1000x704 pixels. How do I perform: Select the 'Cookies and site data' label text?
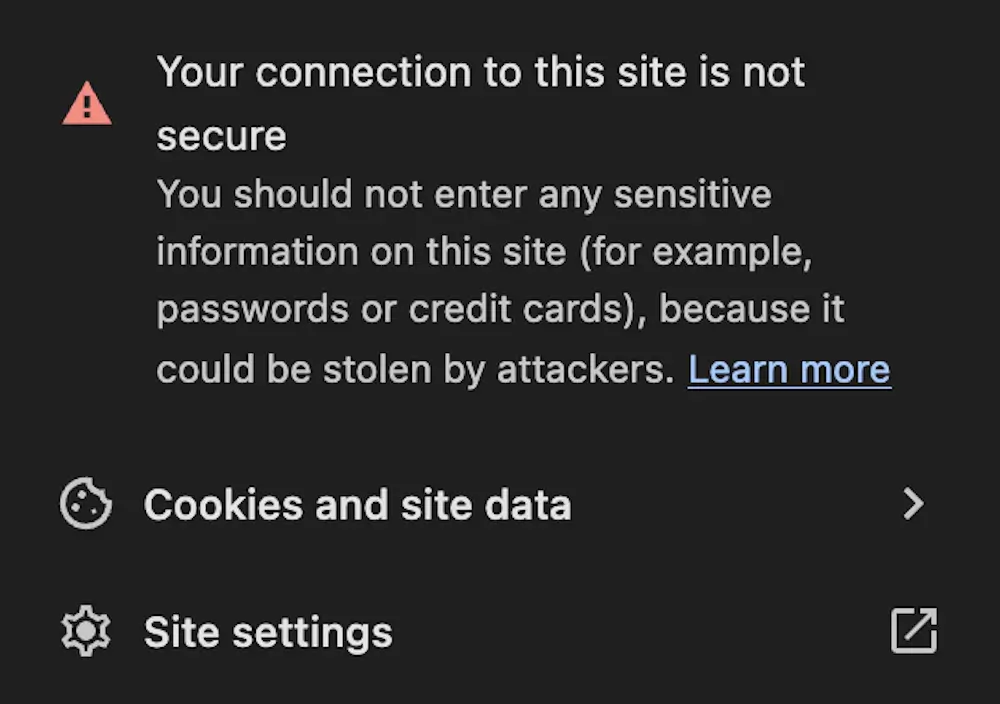(x=358, y=505)
